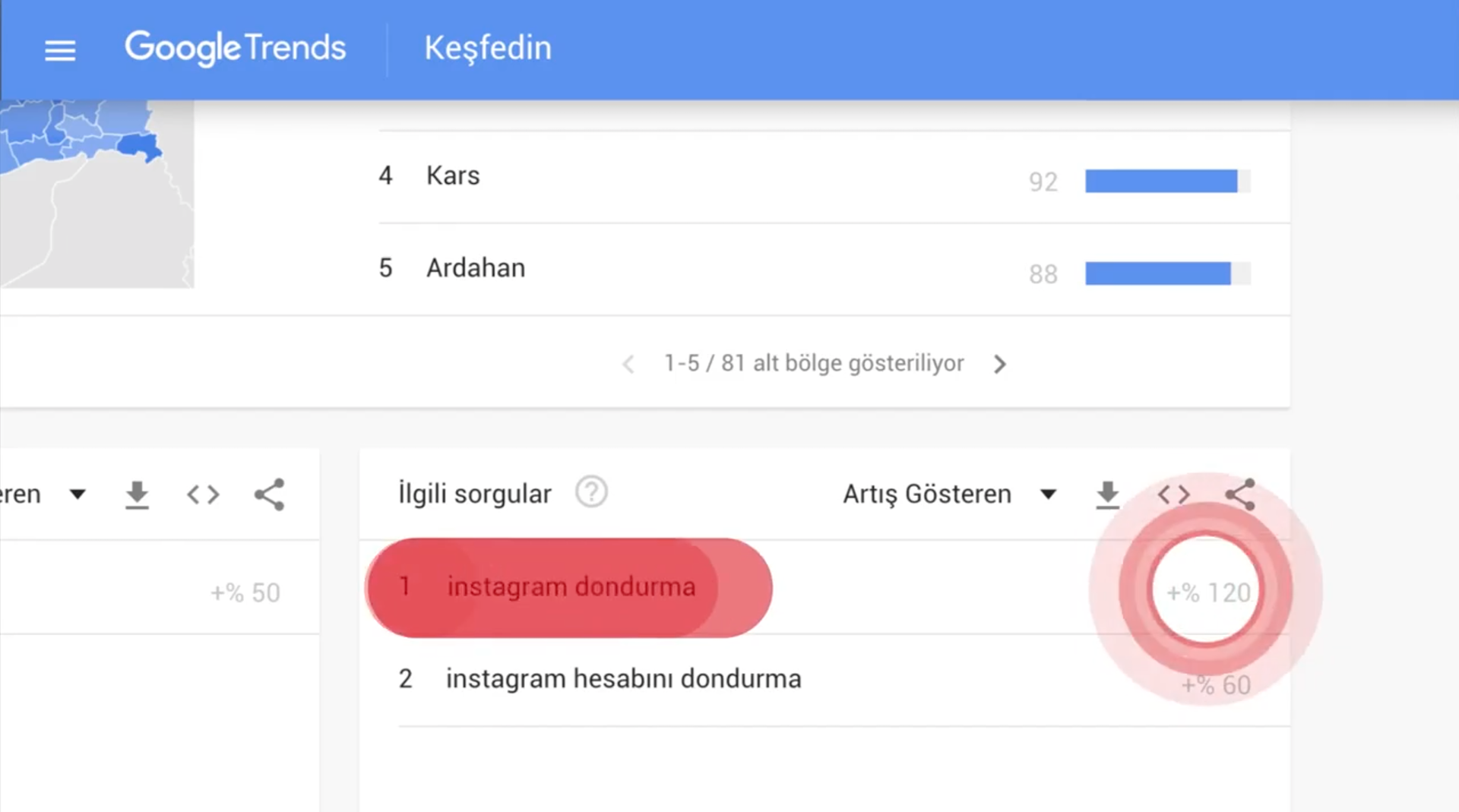Select the Kars region row

(834, 177)
